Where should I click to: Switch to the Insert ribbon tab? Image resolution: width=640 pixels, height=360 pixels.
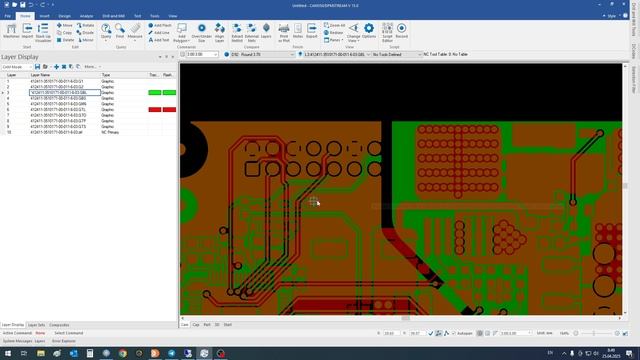point(44,16)
